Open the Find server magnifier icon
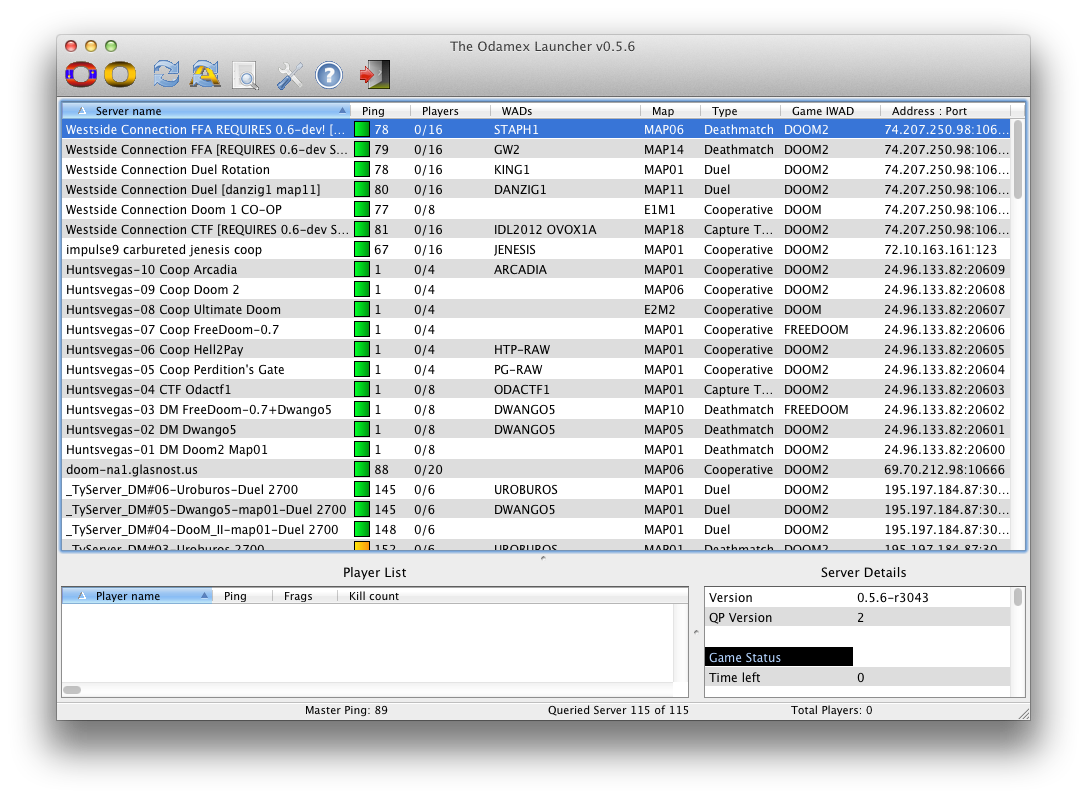The height and width of the screenshot is (799, 1087). tap(245, 75)
